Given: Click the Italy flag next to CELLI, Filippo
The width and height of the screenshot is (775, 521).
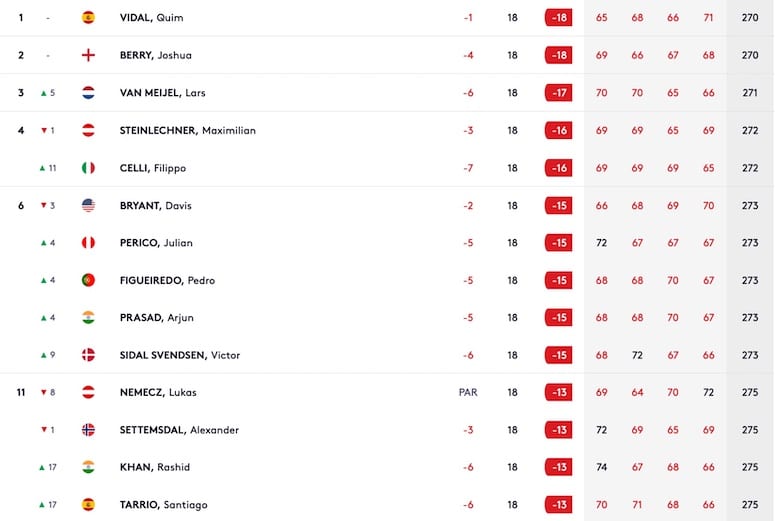Looking at the screenshot, I should (88, 168).
